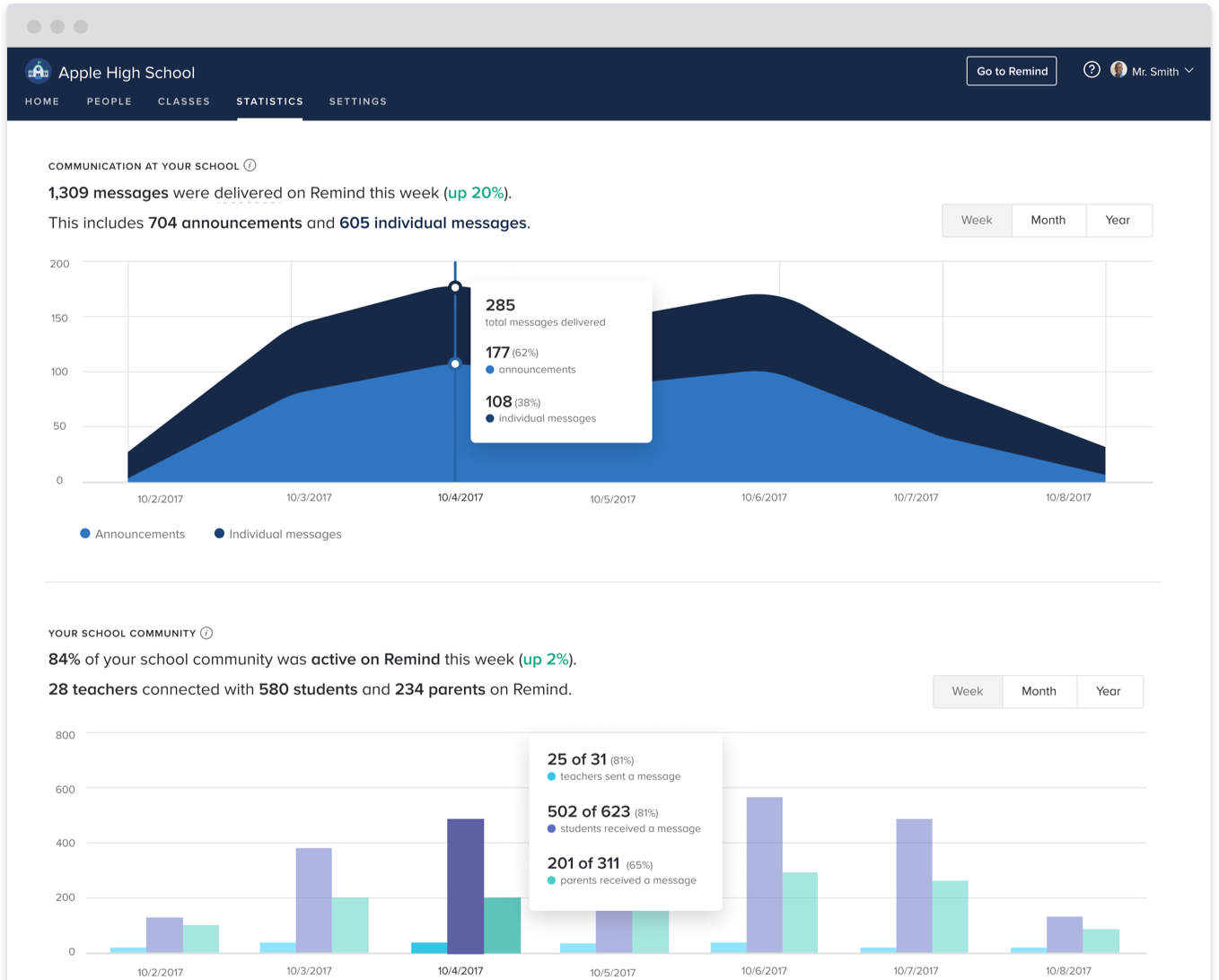Click the announcements data point on 10/4/2017
1219x980 pixels.
click(x=455, y=363)
